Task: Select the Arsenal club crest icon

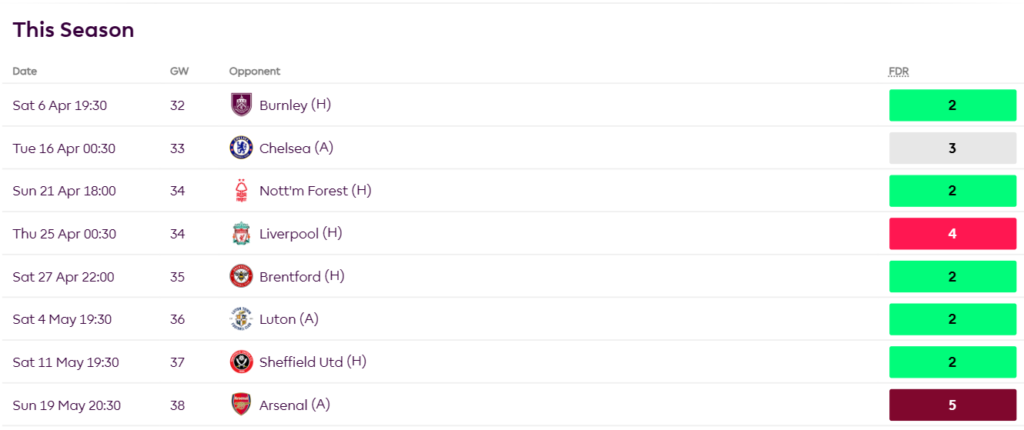Action: point(240,405)
